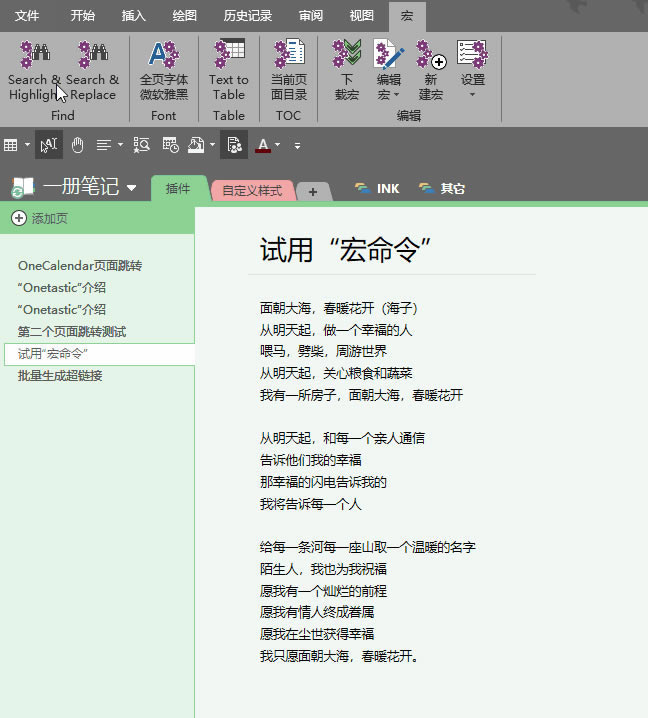Screen dimensions: 648x718
Task: Click the line 陌生人，我也为我祝福
Action: [x=323, y=569]
